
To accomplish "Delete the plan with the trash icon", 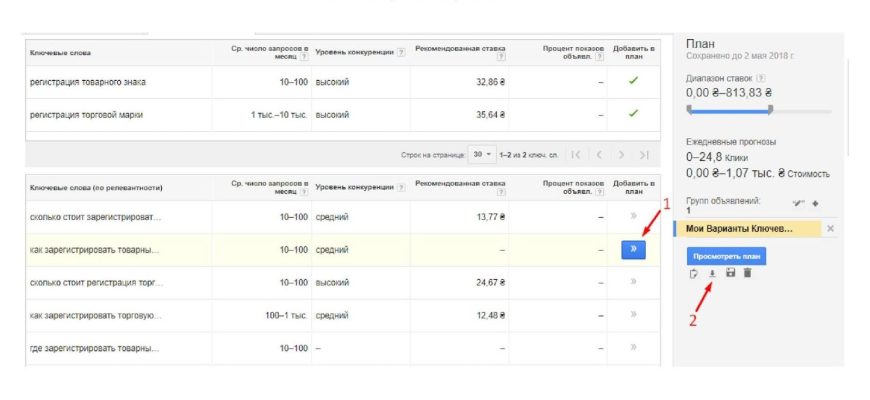I will point(747,273).
